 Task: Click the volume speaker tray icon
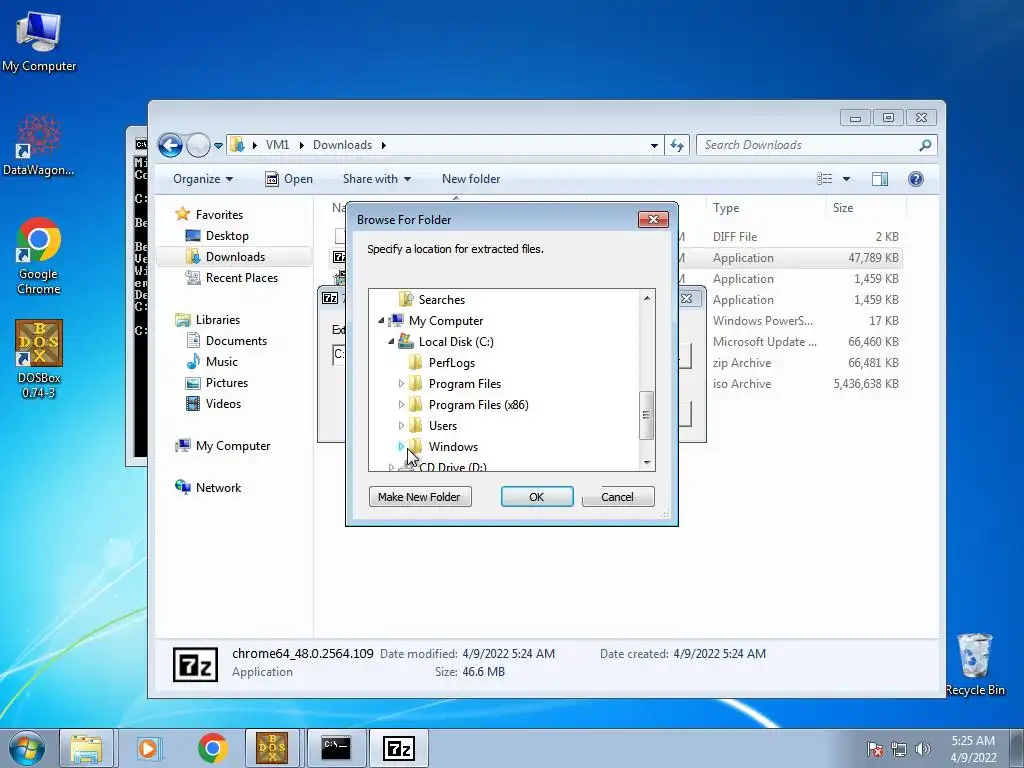(923, 749)
